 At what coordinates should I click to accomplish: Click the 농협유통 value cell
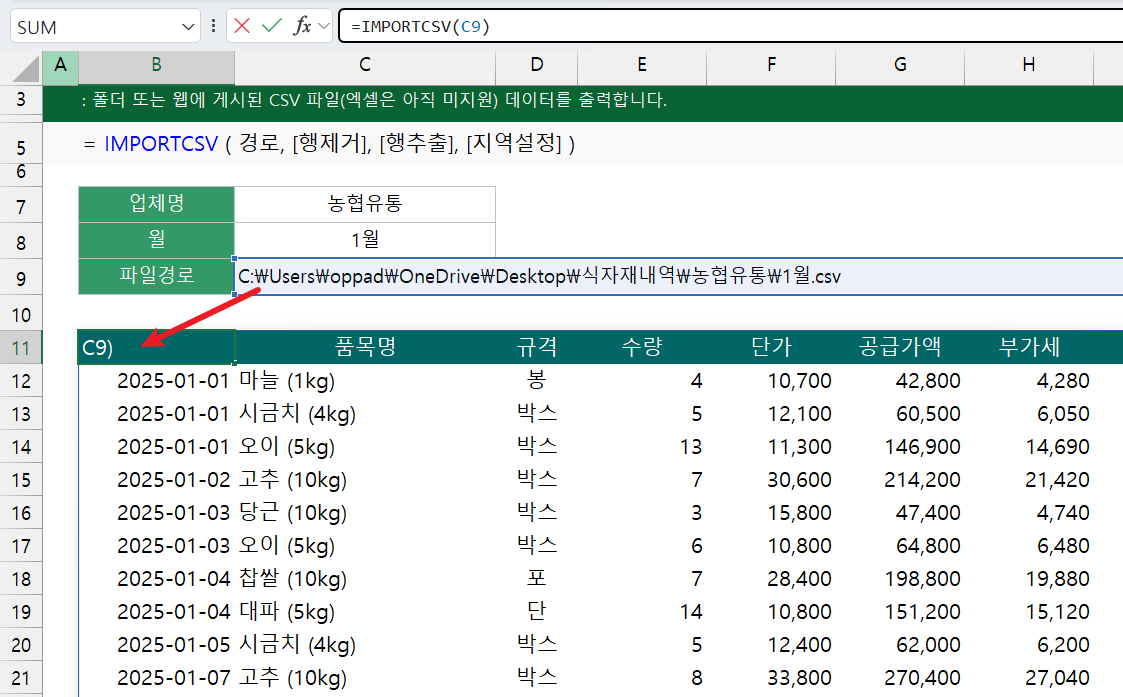point(365,204)
